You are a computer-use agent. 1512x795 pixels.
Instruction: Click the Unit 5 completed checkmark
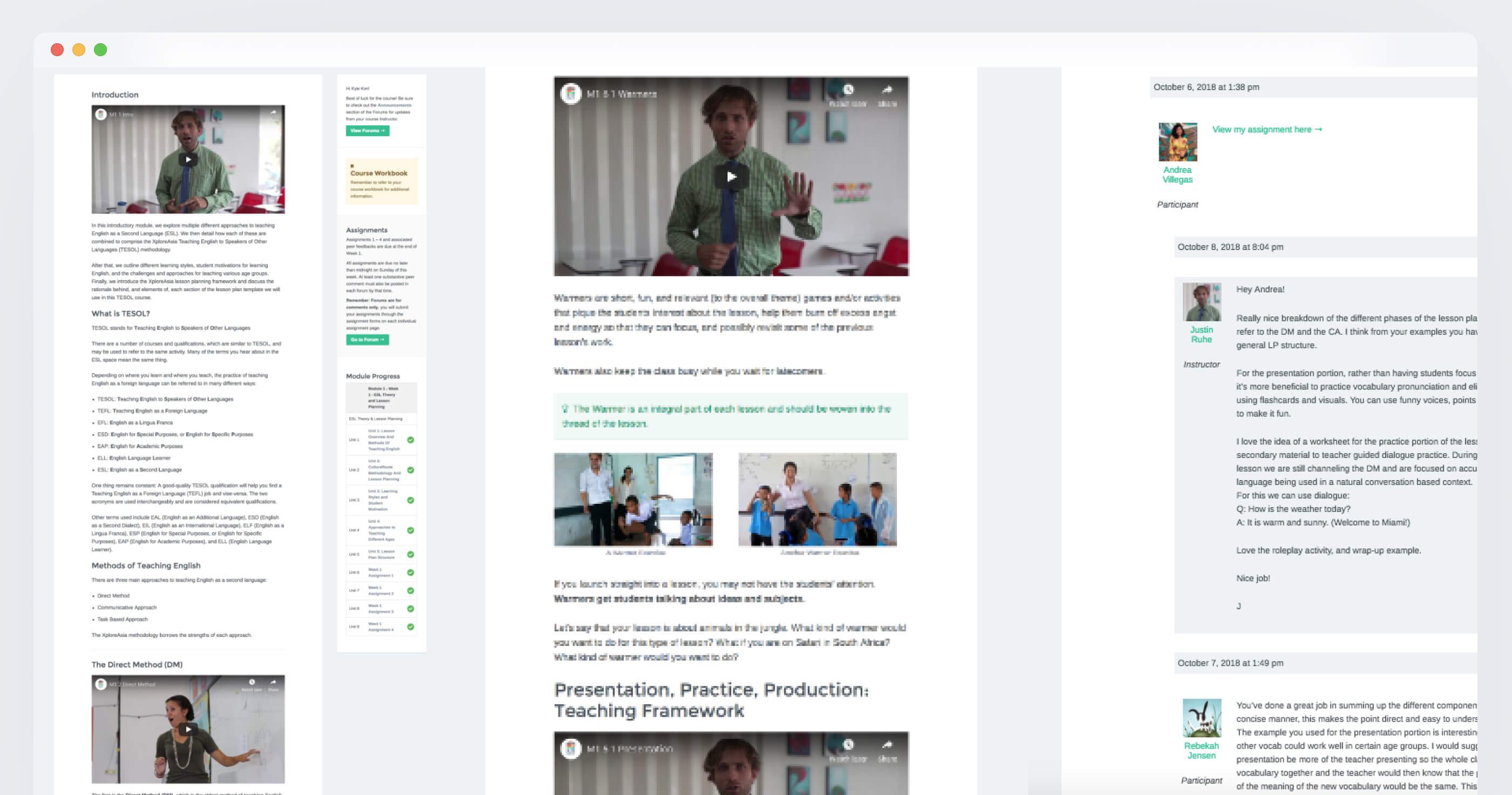click(x=411, y=554)
